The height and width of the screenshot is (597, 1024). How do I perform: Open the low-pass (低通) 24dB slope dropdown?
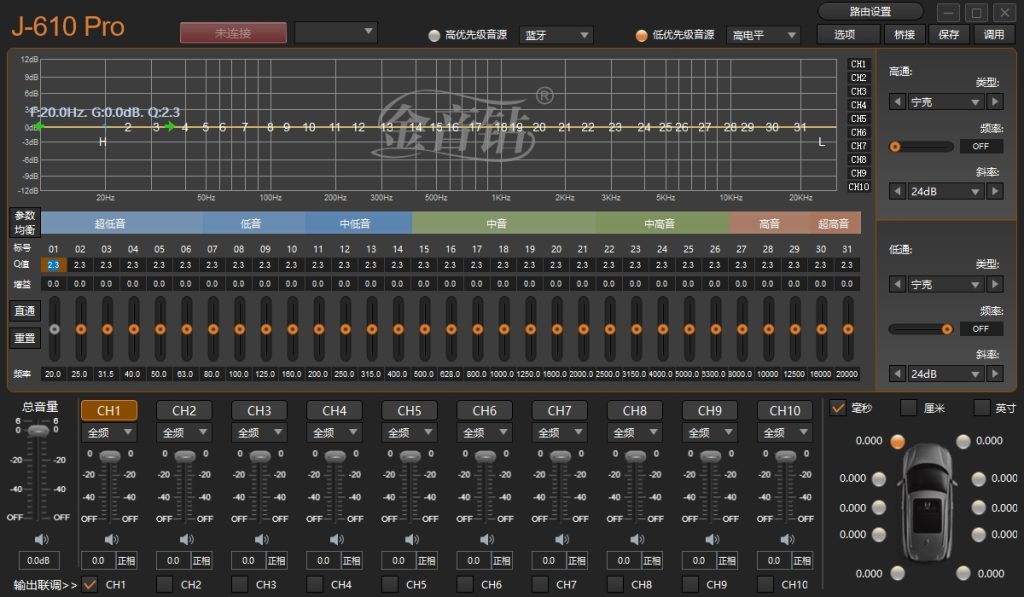pyautogui.click(x=946, y=374)
